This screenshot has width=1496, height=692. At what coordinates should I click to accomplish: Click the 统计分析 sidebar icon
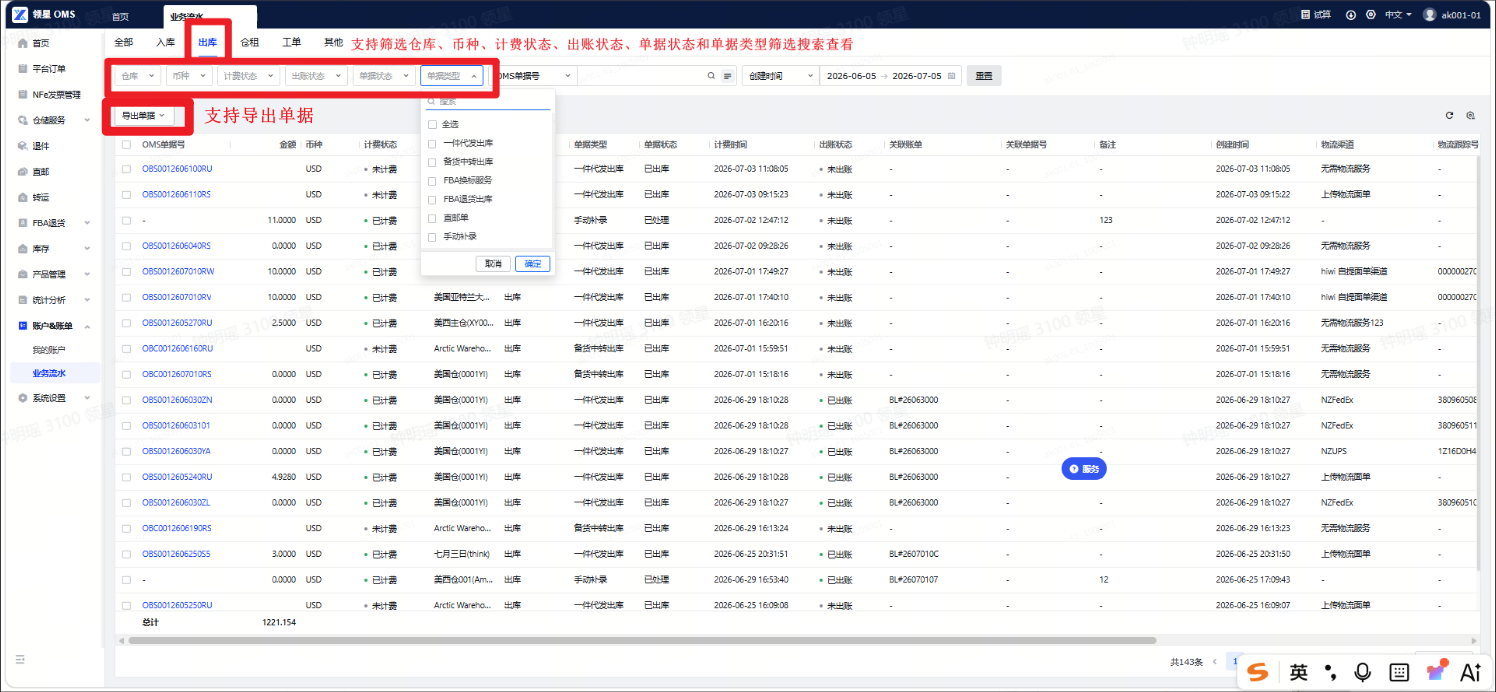[x=22, y=300]
